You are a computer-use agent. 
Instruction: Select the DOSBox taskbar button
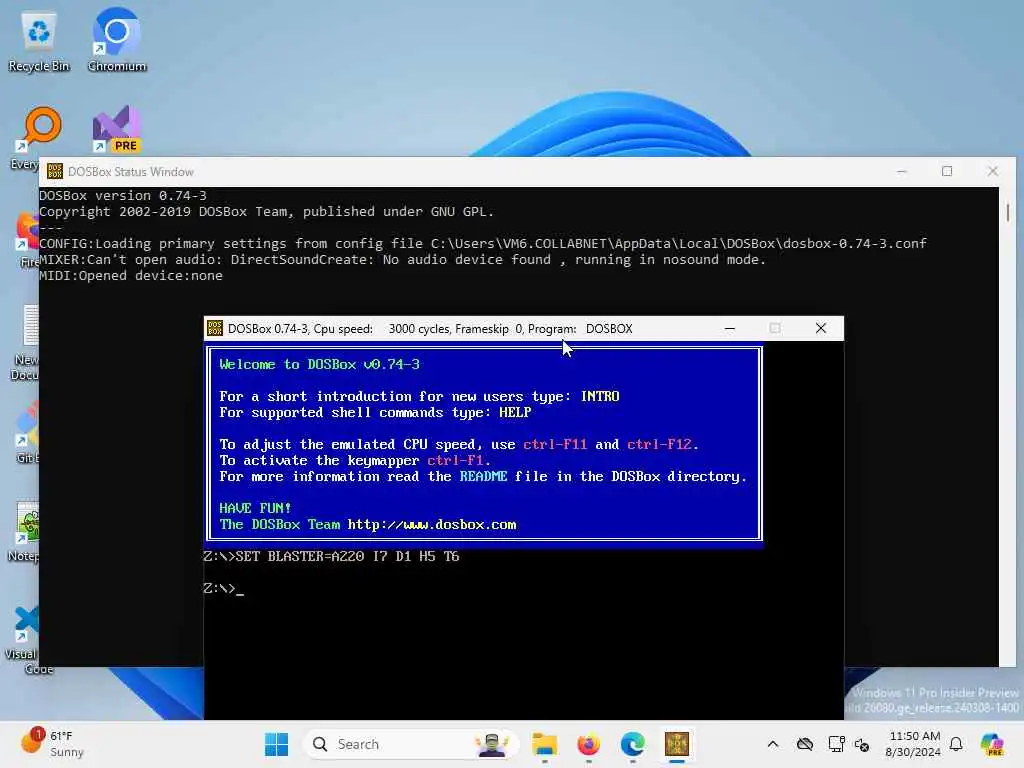(677, 744)
